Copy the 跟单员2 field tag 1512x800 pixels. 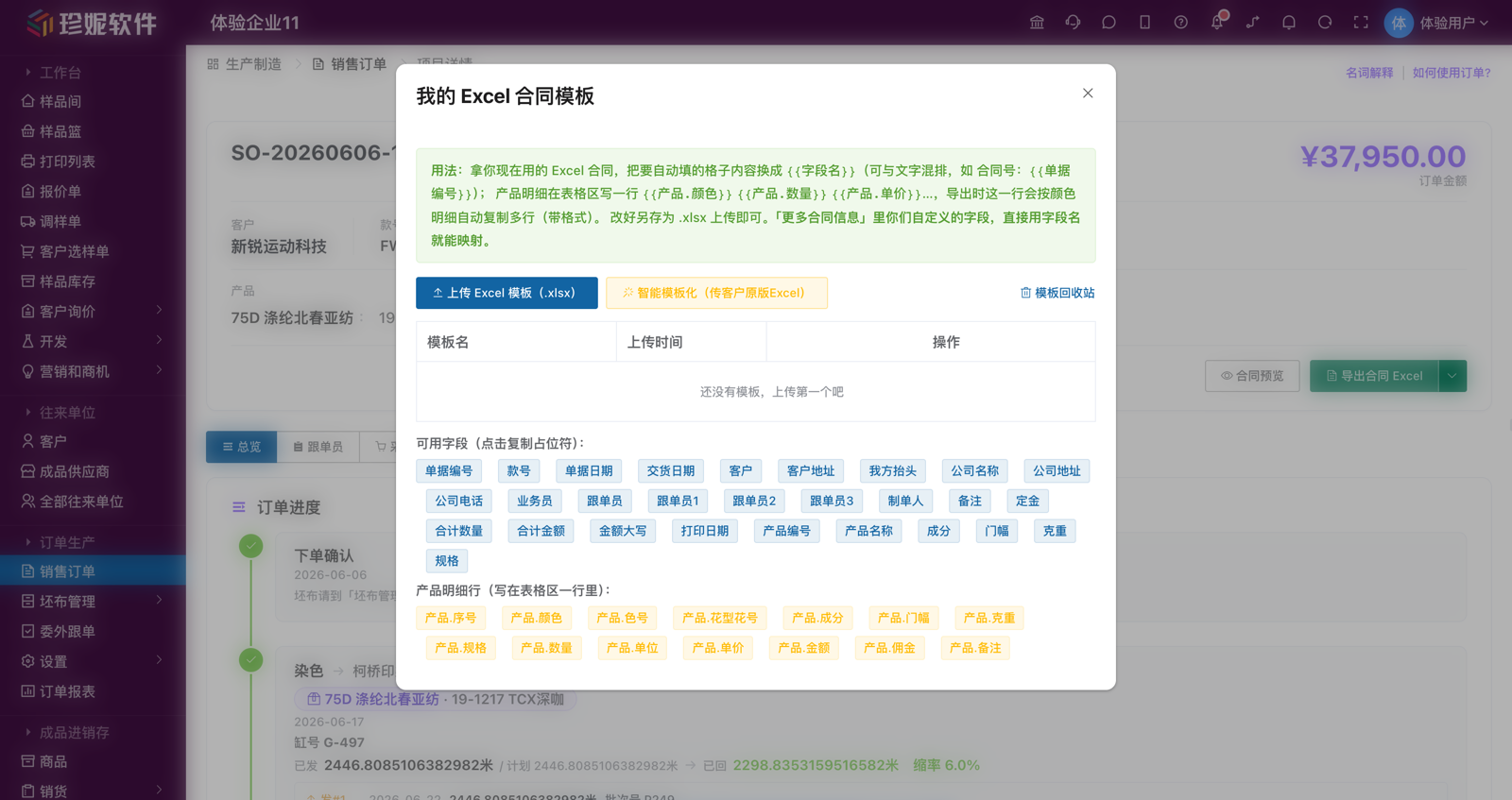(754, 502)
